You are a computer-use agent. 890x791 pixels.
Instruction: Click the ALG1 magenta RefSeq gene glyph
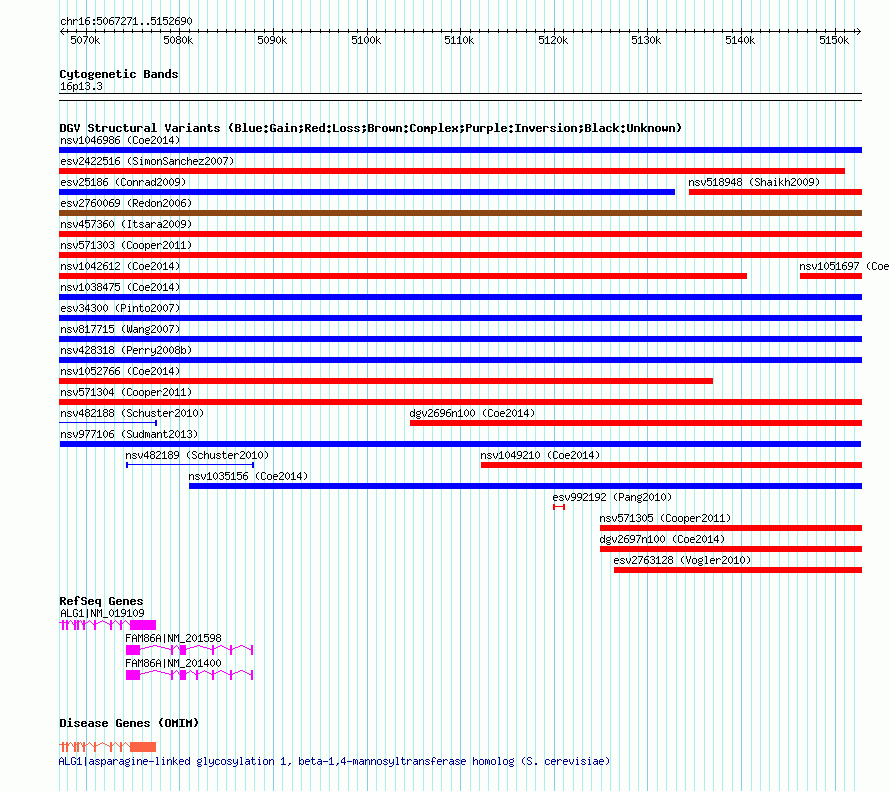pos(108,625)
